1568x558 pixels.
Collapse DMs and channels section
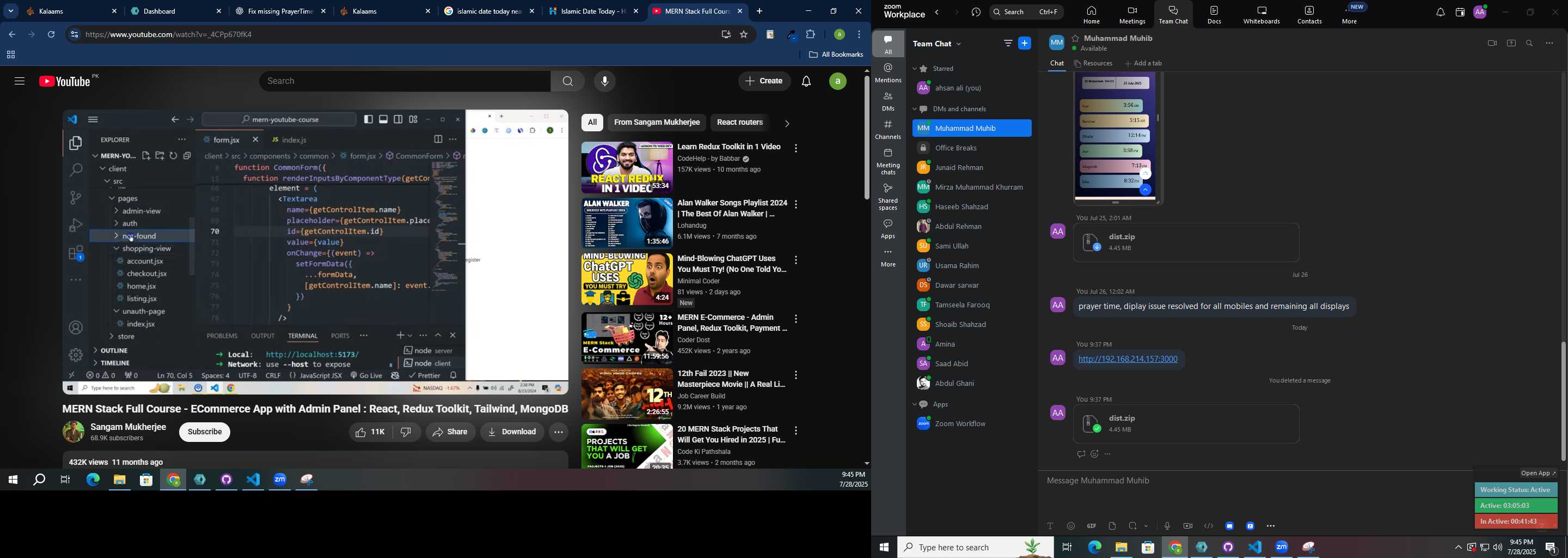click(x=915, y=110)
